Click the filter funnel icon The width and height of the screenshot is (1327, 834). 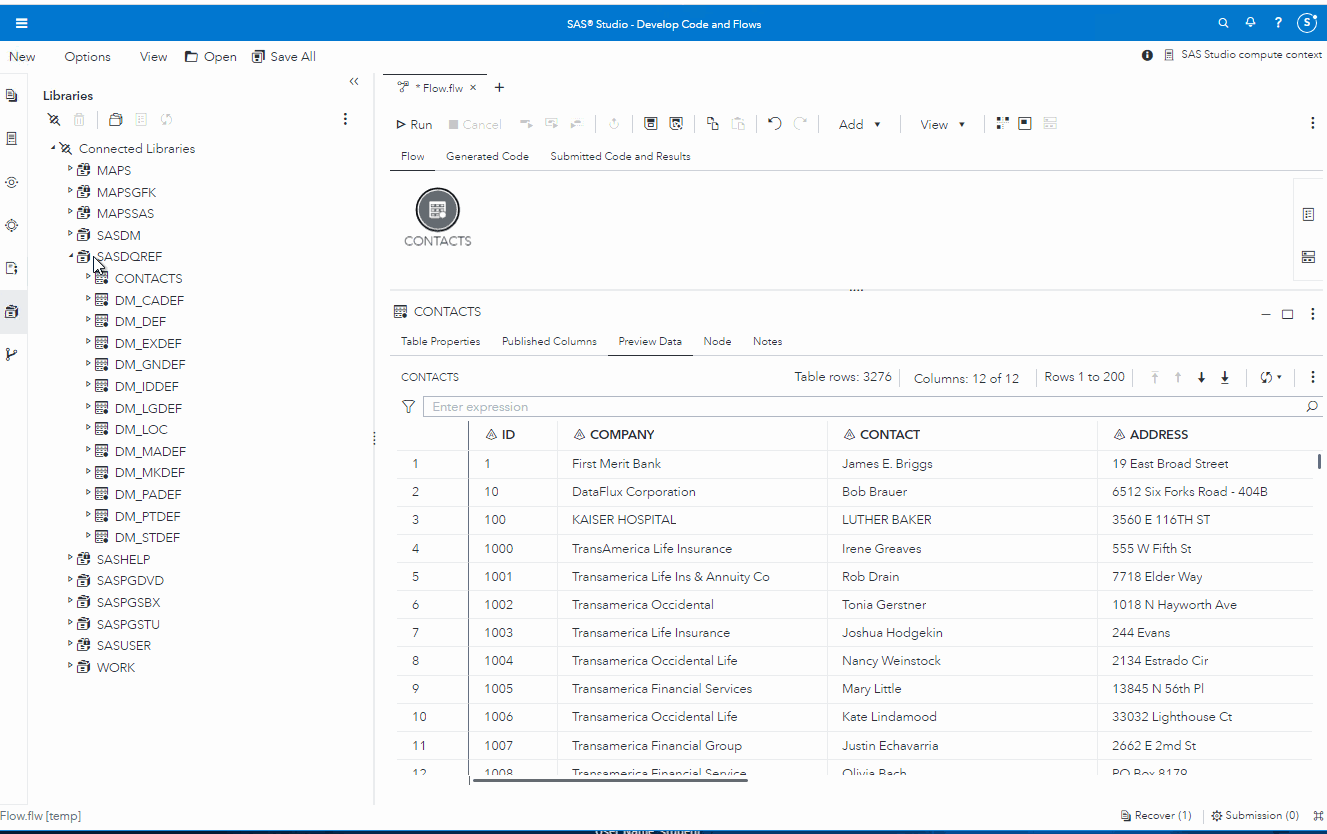(x=408, y=407)
